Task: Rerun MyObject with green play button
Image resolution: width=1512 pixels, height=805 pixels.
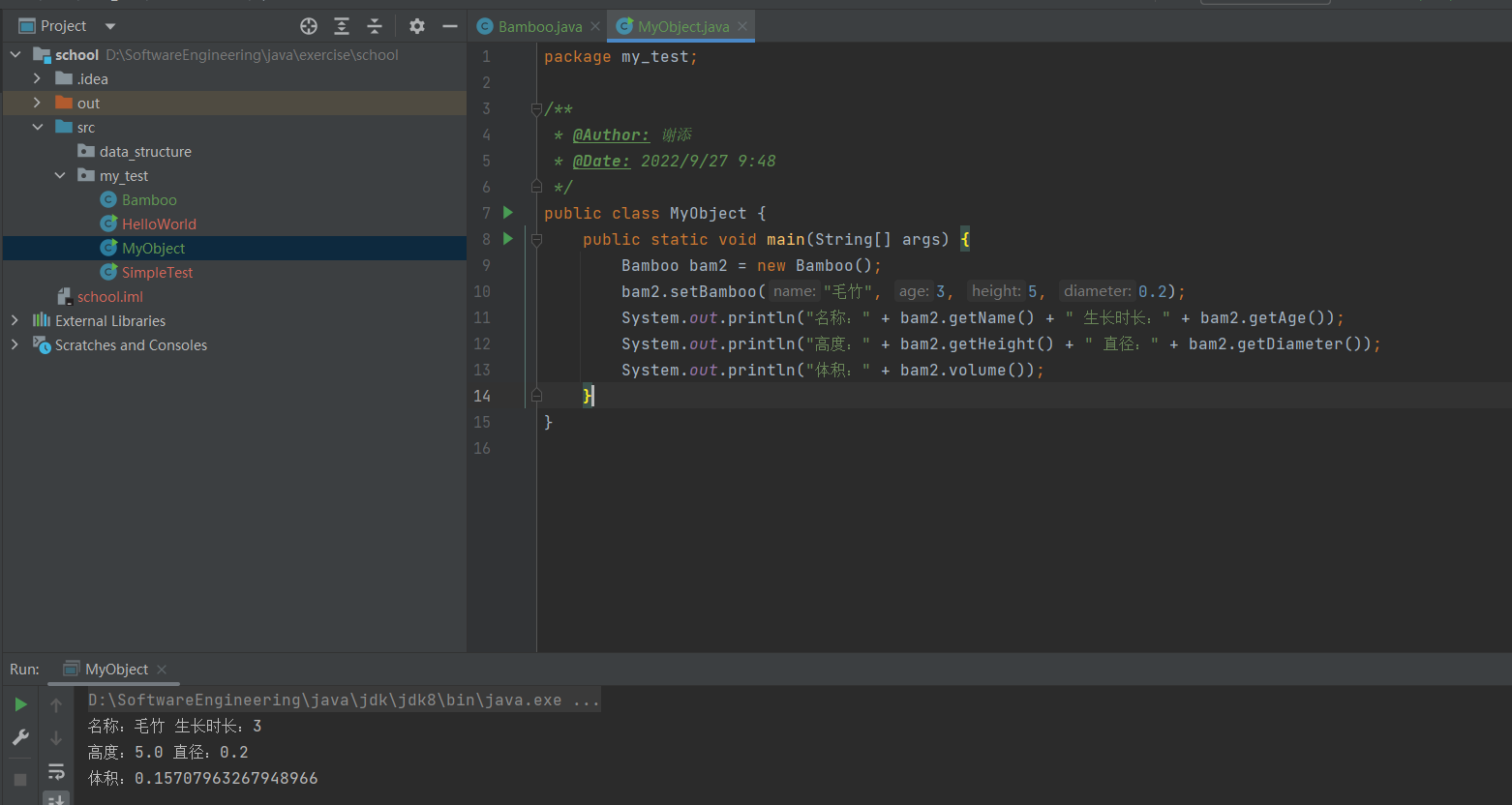Action: click(x=20, y=704)
